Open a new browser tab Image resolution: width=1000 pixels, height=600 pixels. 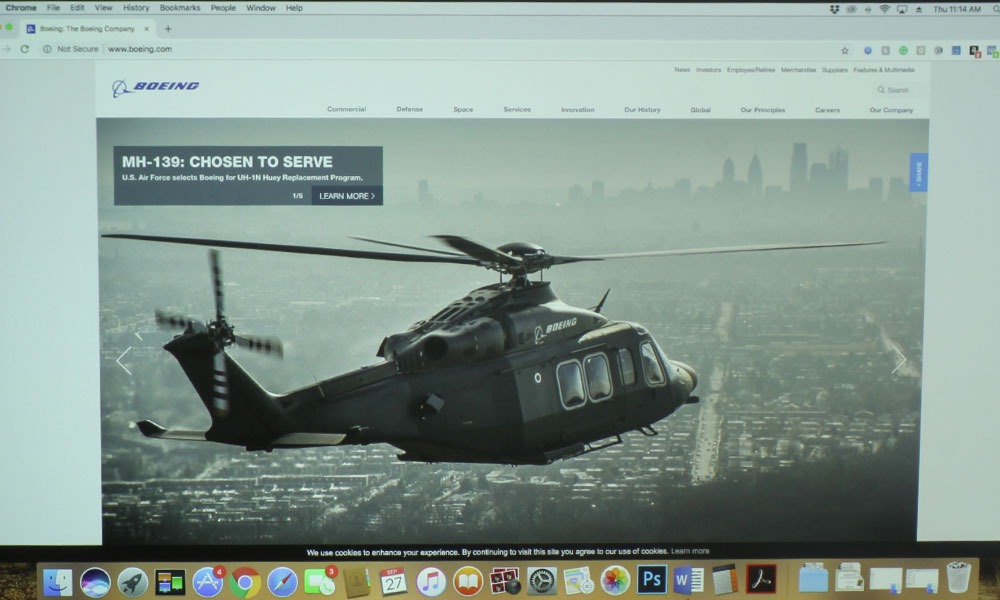168,29
